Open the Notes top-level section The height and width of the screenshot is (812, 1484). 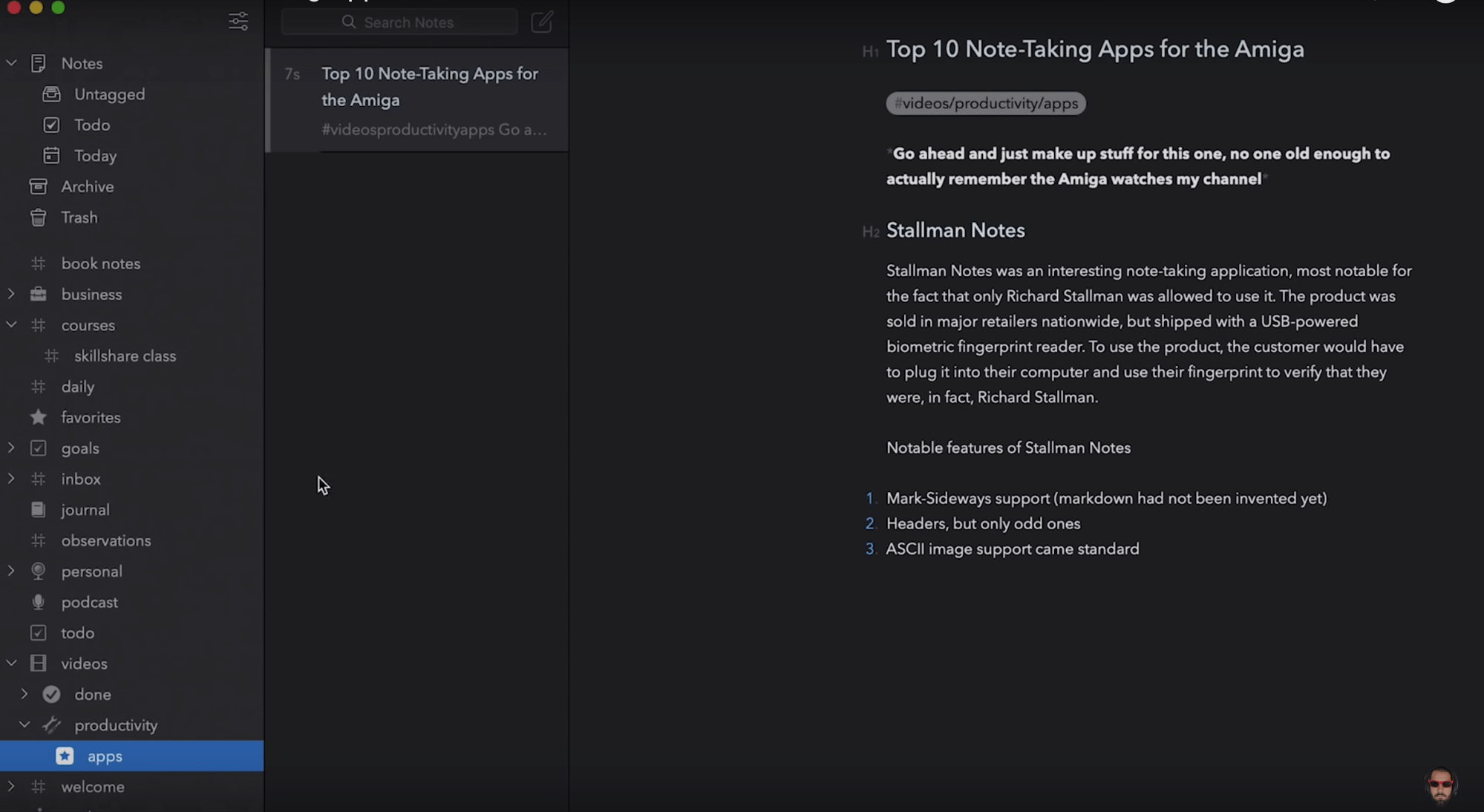click(82, 62)
